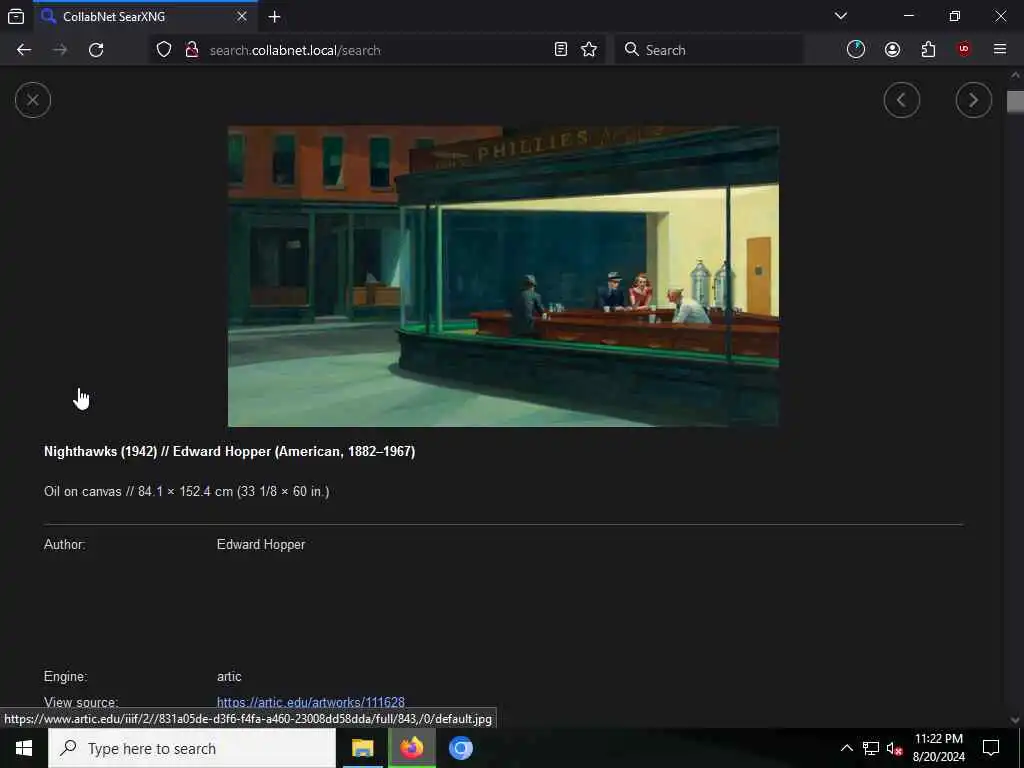
Task: Reload the current page
Action: click(96, 50)
